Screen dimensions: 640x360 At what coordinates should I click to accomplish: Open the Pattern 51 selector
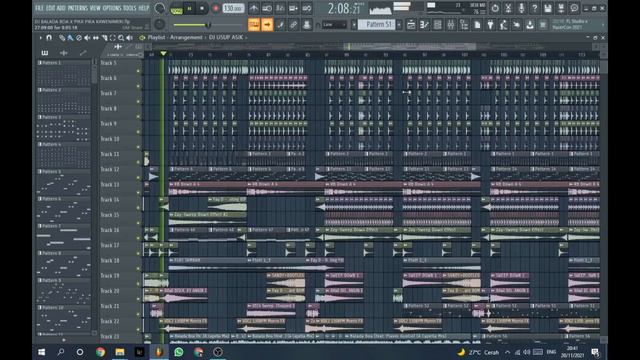378,25
